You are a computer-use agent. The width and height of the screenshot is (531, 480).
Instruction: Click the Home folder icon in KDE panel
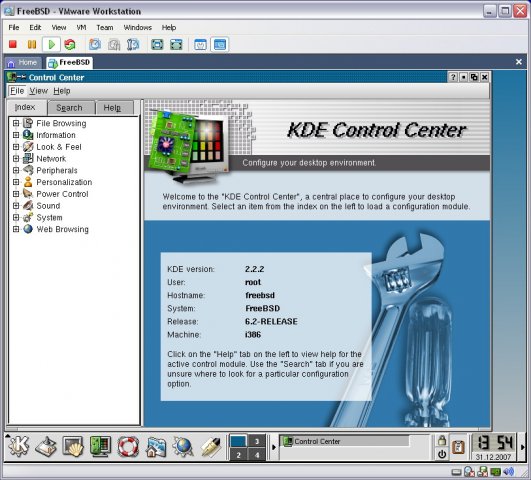point(156,447)
